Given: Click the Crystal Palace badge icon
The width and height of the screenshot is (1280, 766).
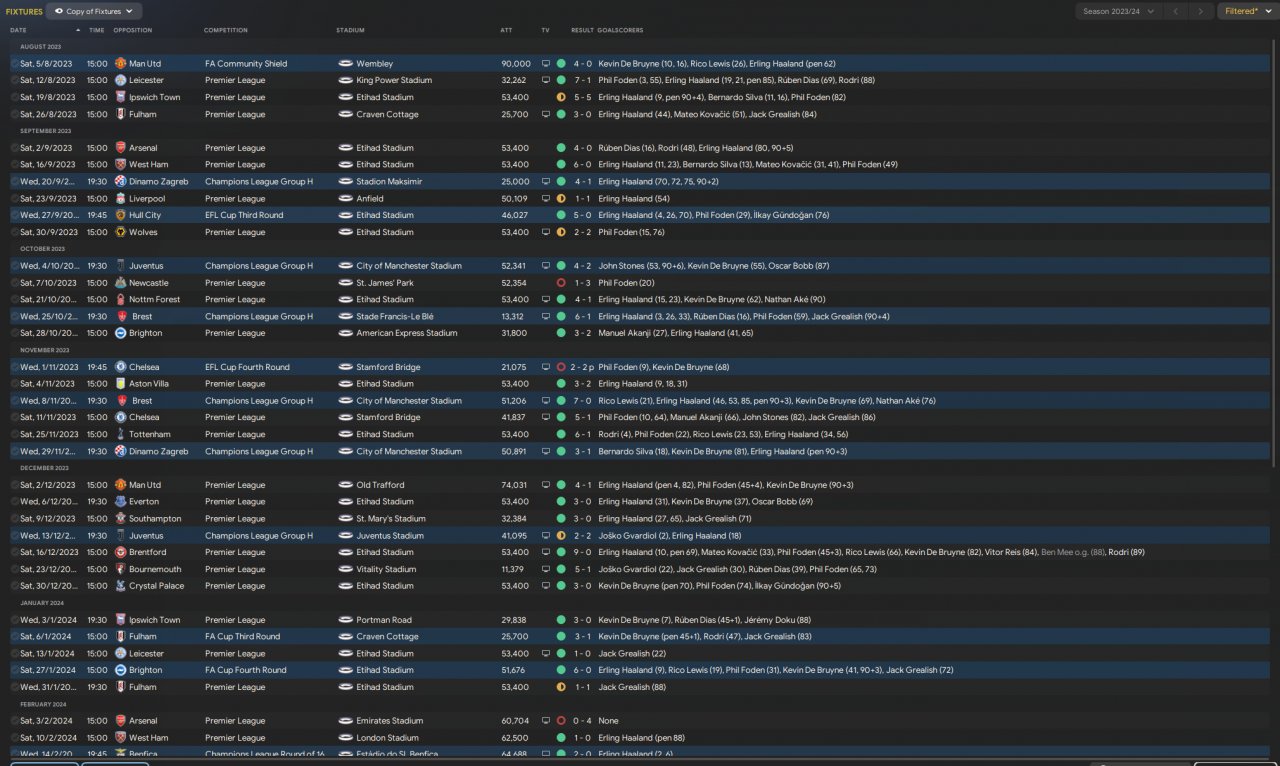Looking at the screenshot, I should pos(120,586).
